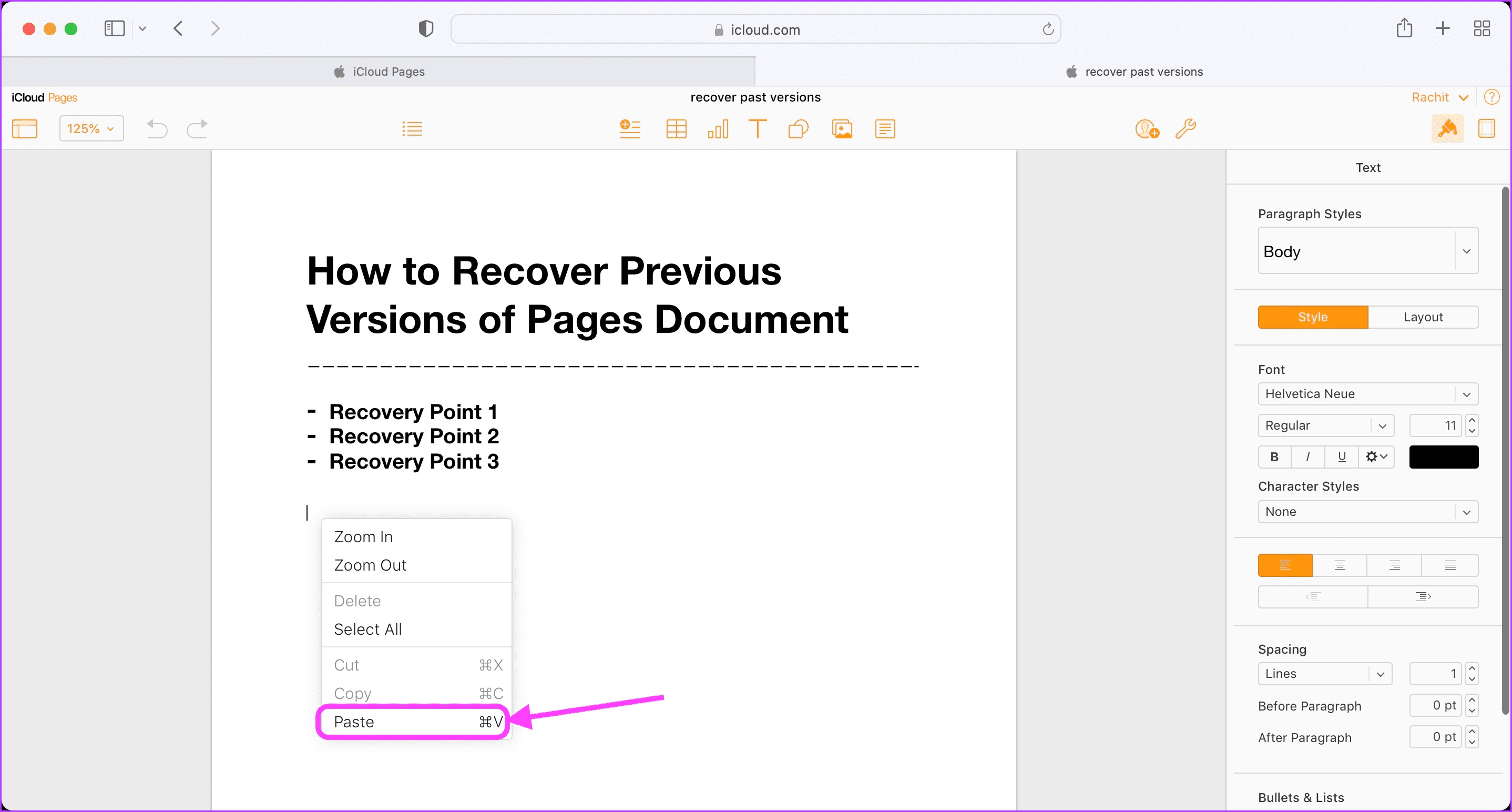Choose Zoom In from context menu
This screenshot has height=812, width=1512.
416,536
